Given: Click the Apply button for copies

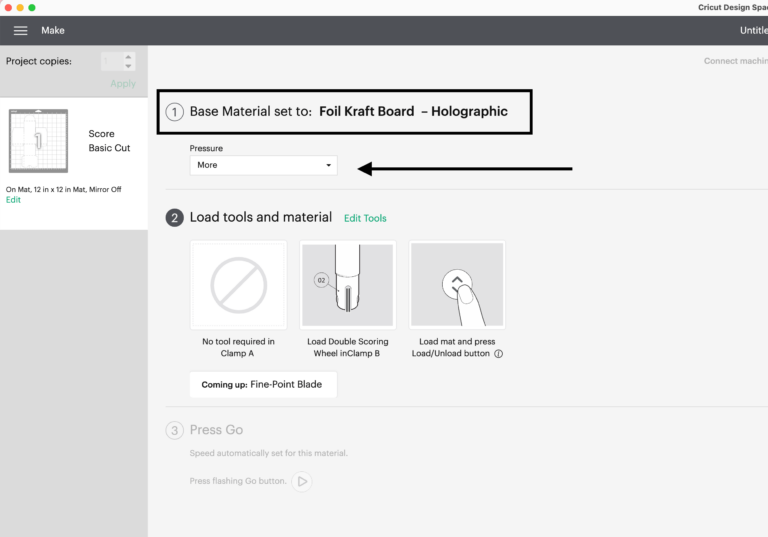Looking at the screenshot, I should (x=123, y=84).
